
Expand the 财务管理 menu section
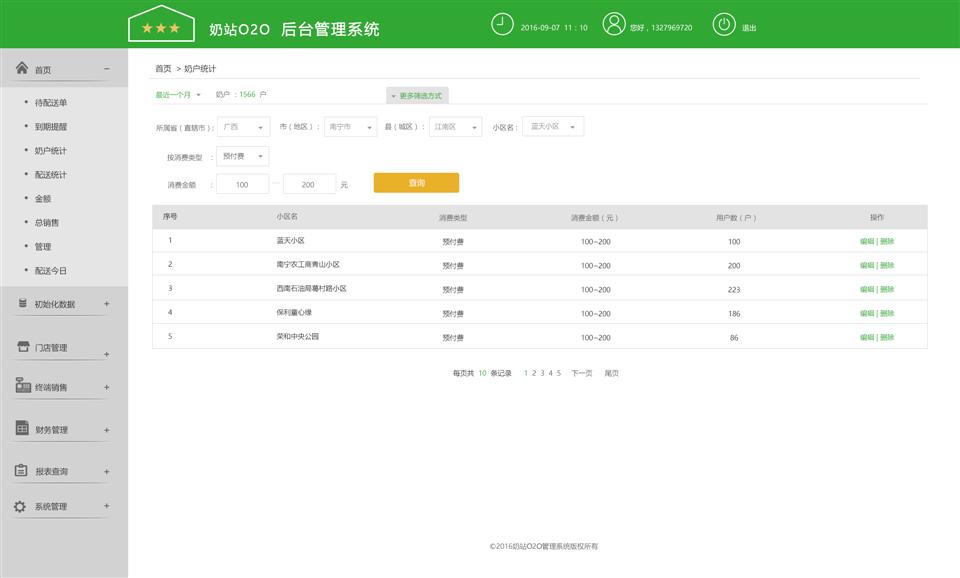coord(107,430)
